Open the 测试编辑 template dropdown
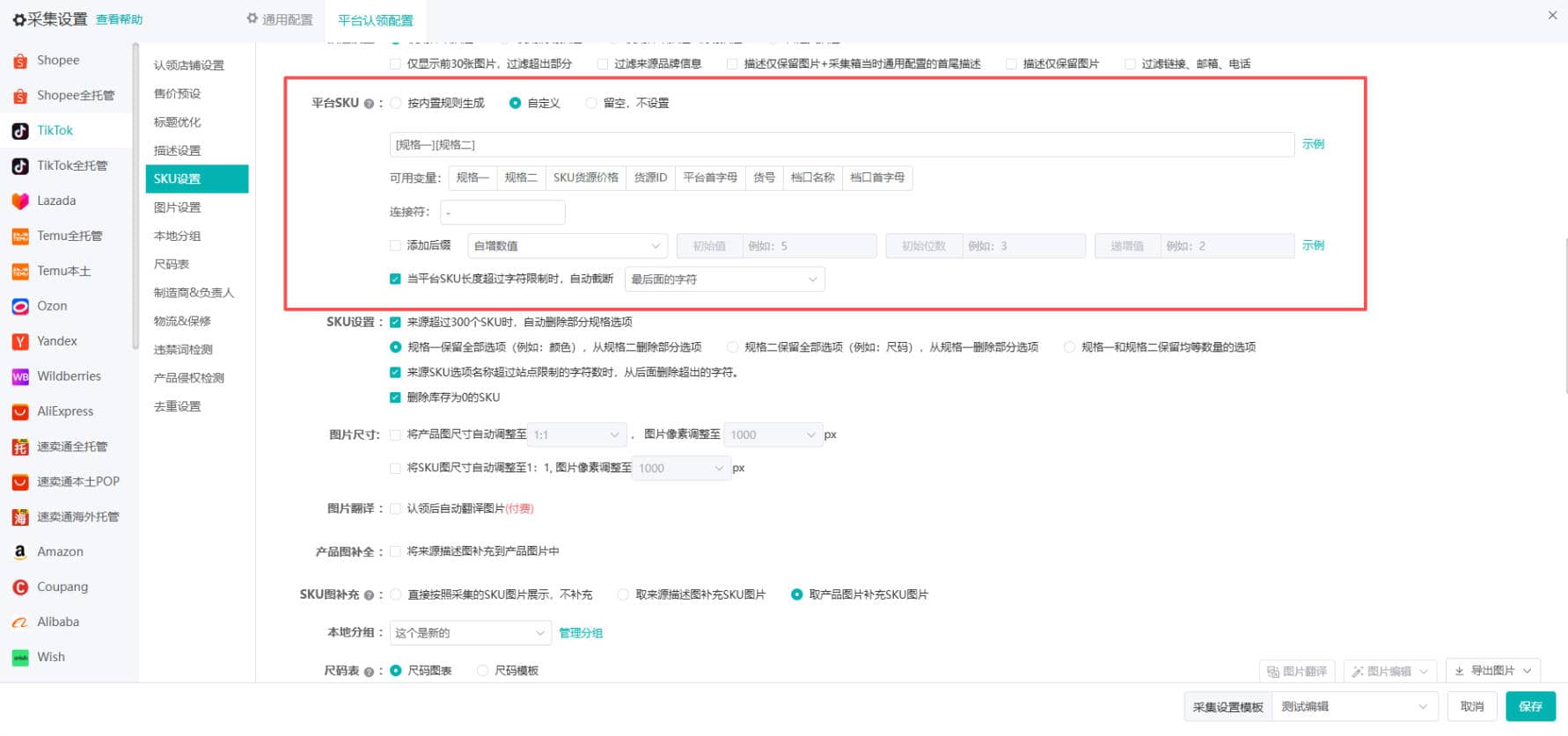The height and width of the screenshot is (736, 1568). click(x=1355, y=707)
